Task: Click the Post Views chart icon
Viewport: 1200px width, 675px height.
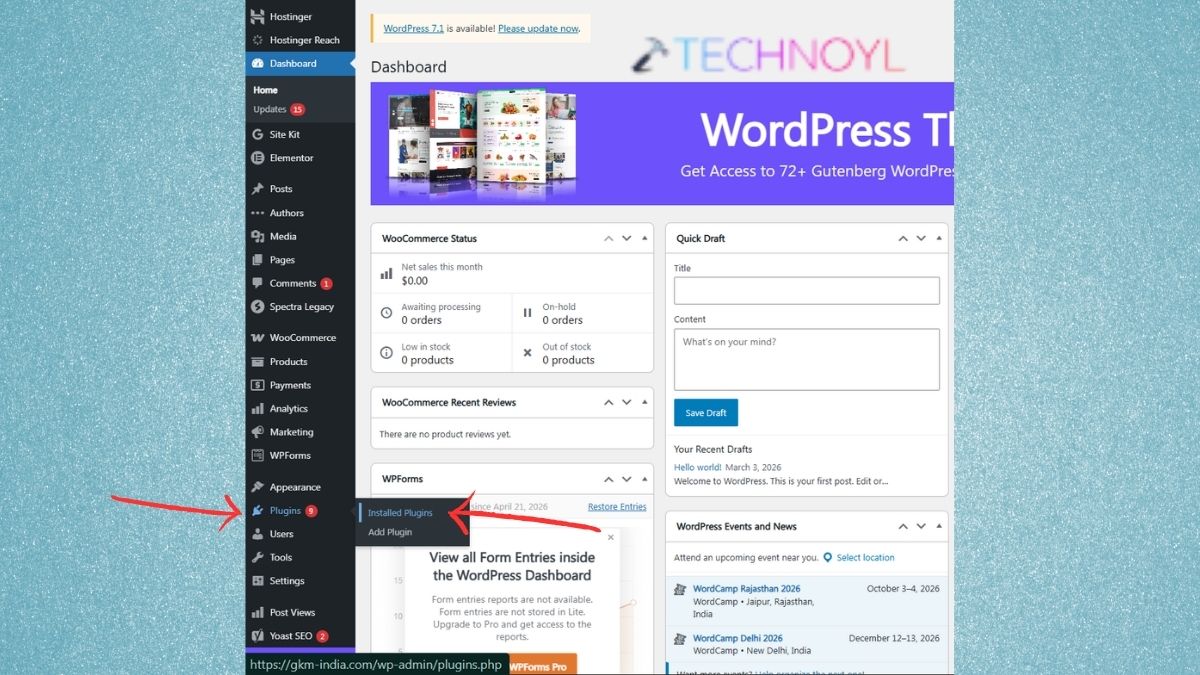Action: coord(258,612)
